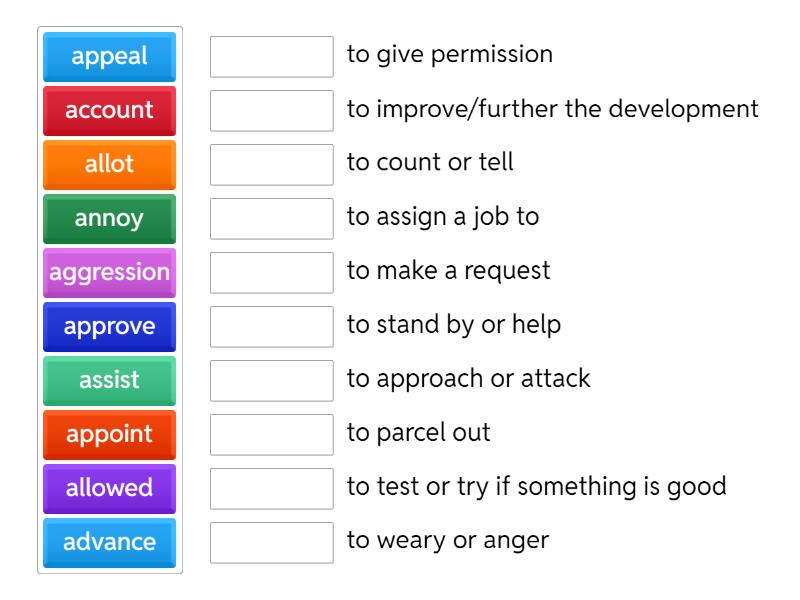Image resolution: width=800 pixels, height=600 pixels.
Task: Click the red 'account' word tile
Action: tap(109, 110)
